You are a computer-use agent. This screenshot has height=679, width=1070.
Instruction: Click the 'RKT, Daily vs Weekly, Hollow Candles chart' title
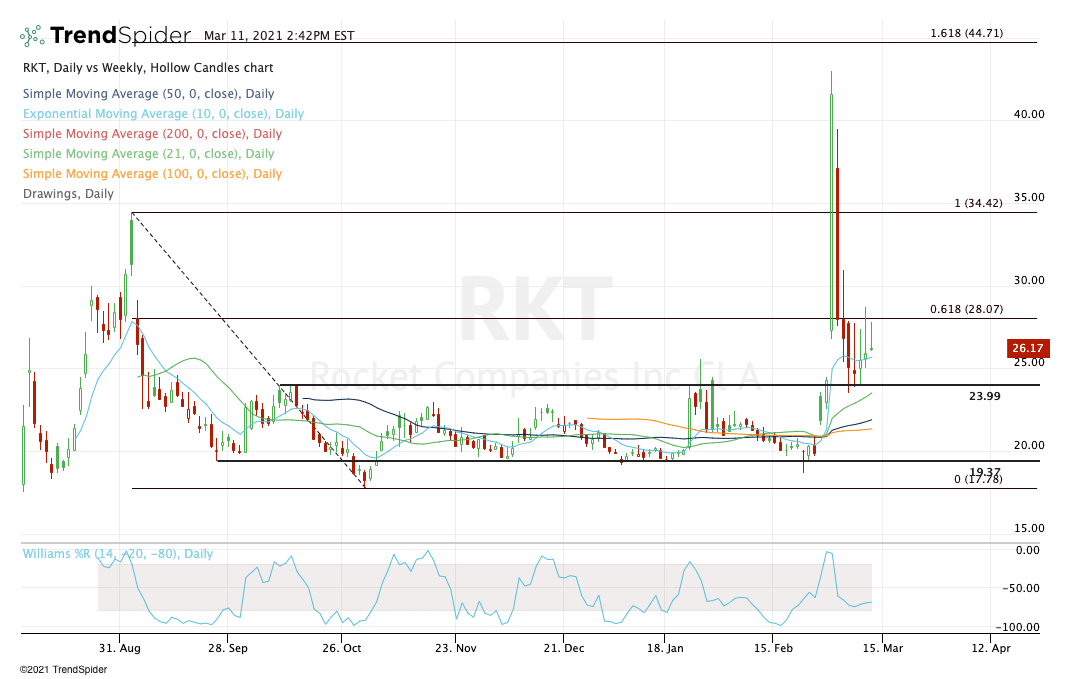pos(148,68)
